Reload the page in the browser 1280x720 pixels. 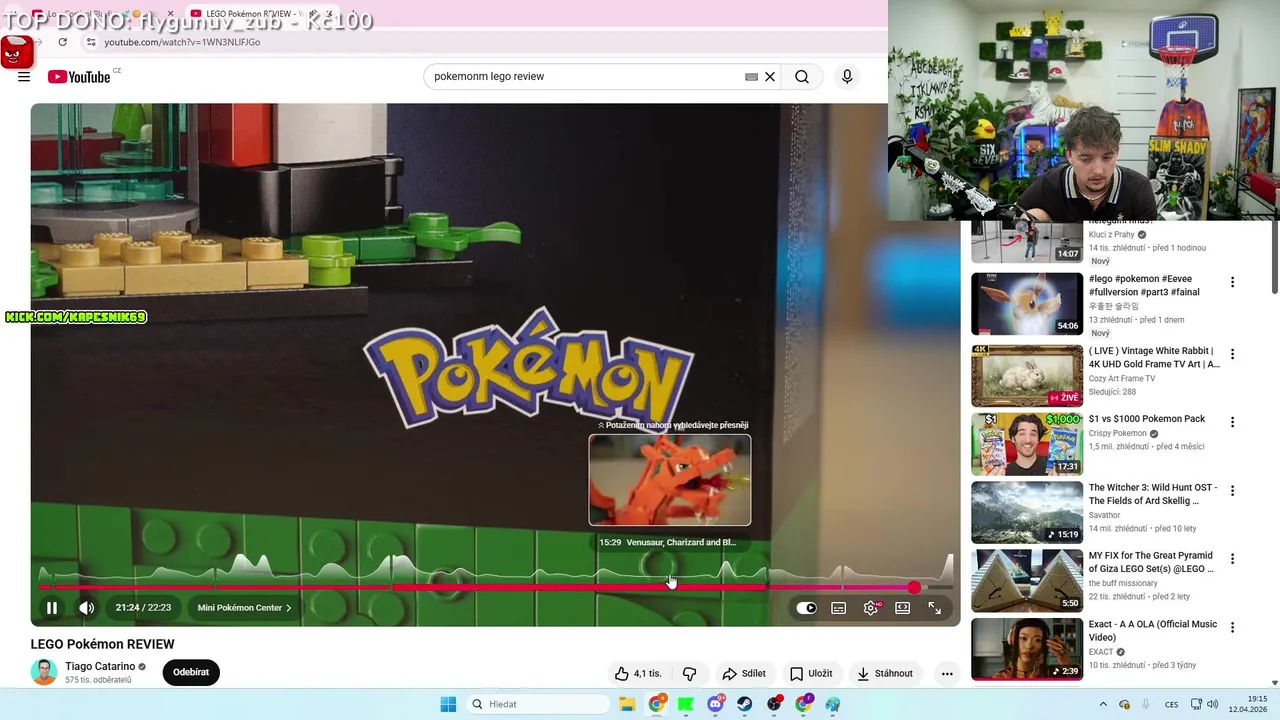click(x=62, y=42)
